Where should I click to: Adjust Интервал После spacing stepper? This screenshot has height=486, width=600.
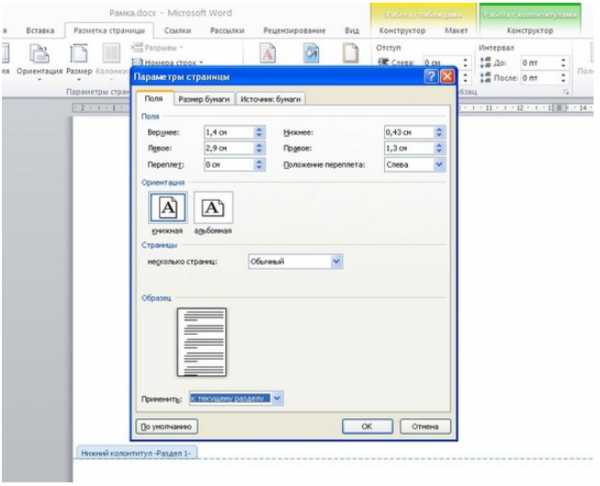pos(563,78)
